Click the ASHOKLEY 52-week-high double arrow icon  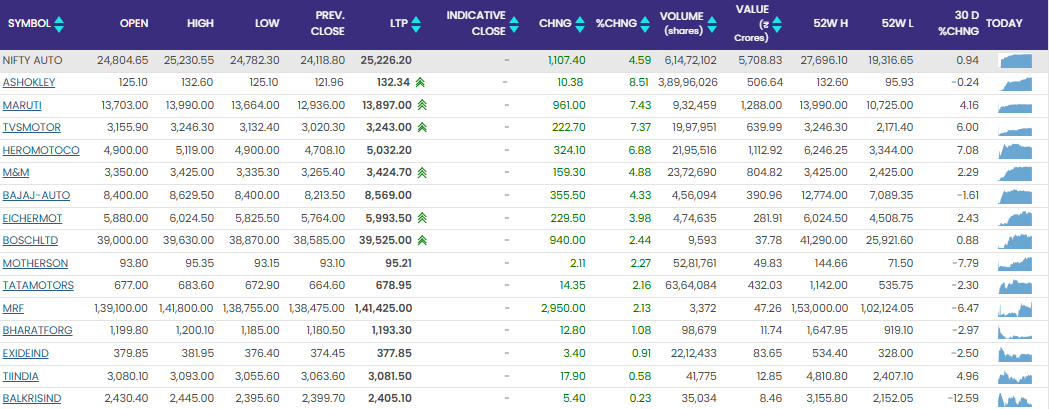(x=421, y=83)
